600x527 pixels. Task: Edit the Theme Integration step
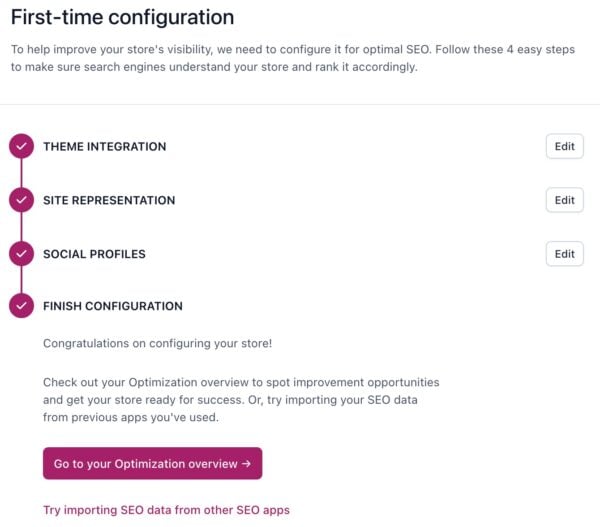coord(564,147)
